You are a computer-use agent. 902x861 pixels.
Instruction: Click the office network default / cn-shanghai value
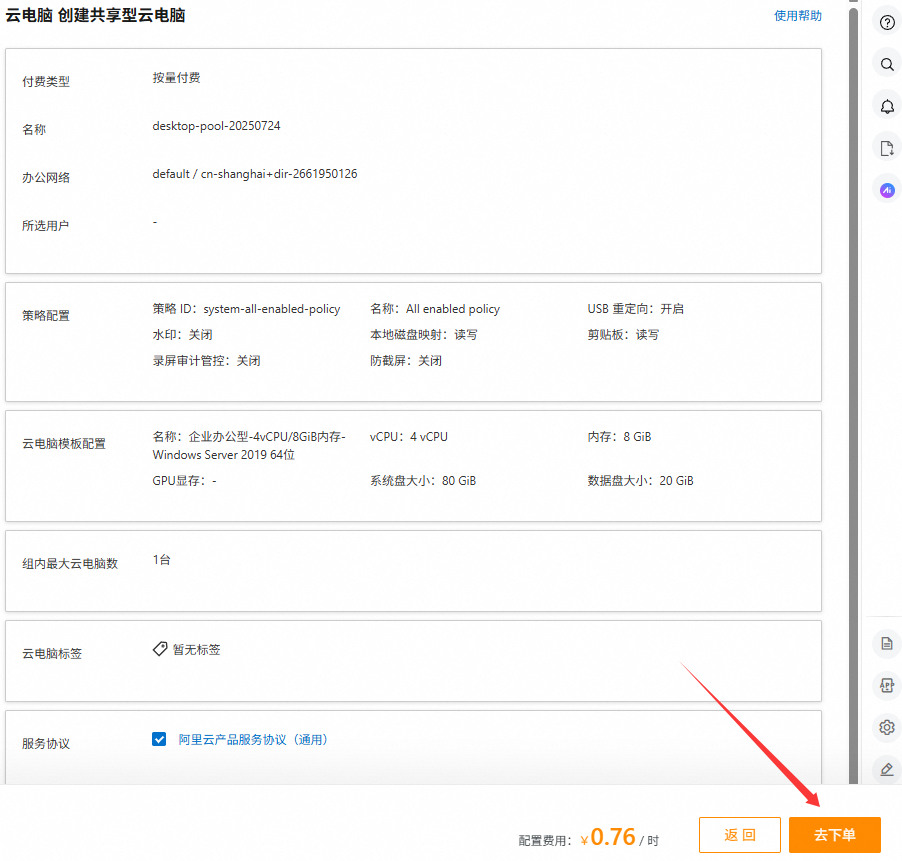255,174
